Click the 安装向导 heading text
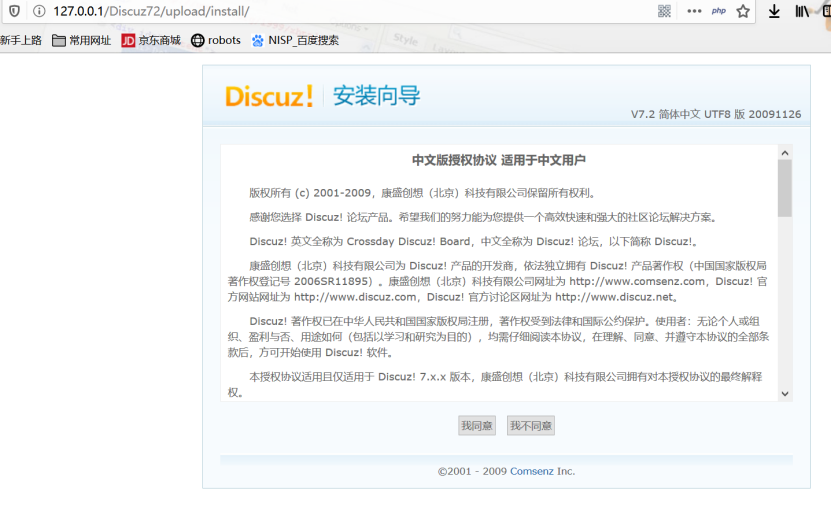Viewport: 831px width, 507px height. pos(376,96)
